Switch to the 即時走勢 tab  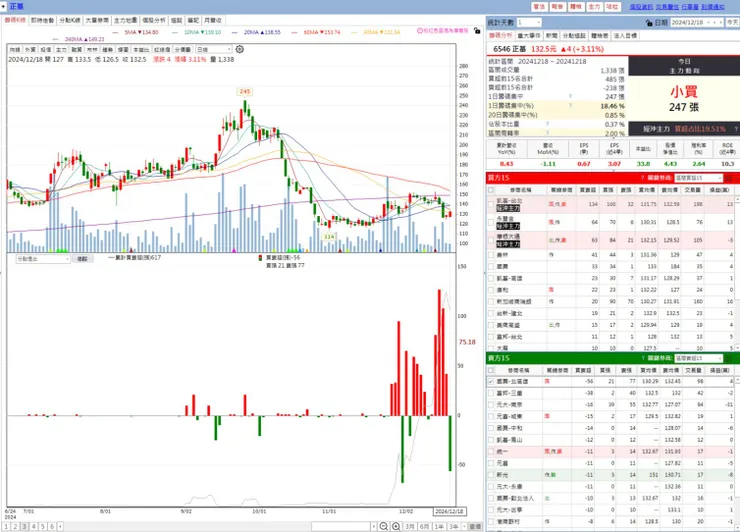pyautogui.click(x=42, y=20)
